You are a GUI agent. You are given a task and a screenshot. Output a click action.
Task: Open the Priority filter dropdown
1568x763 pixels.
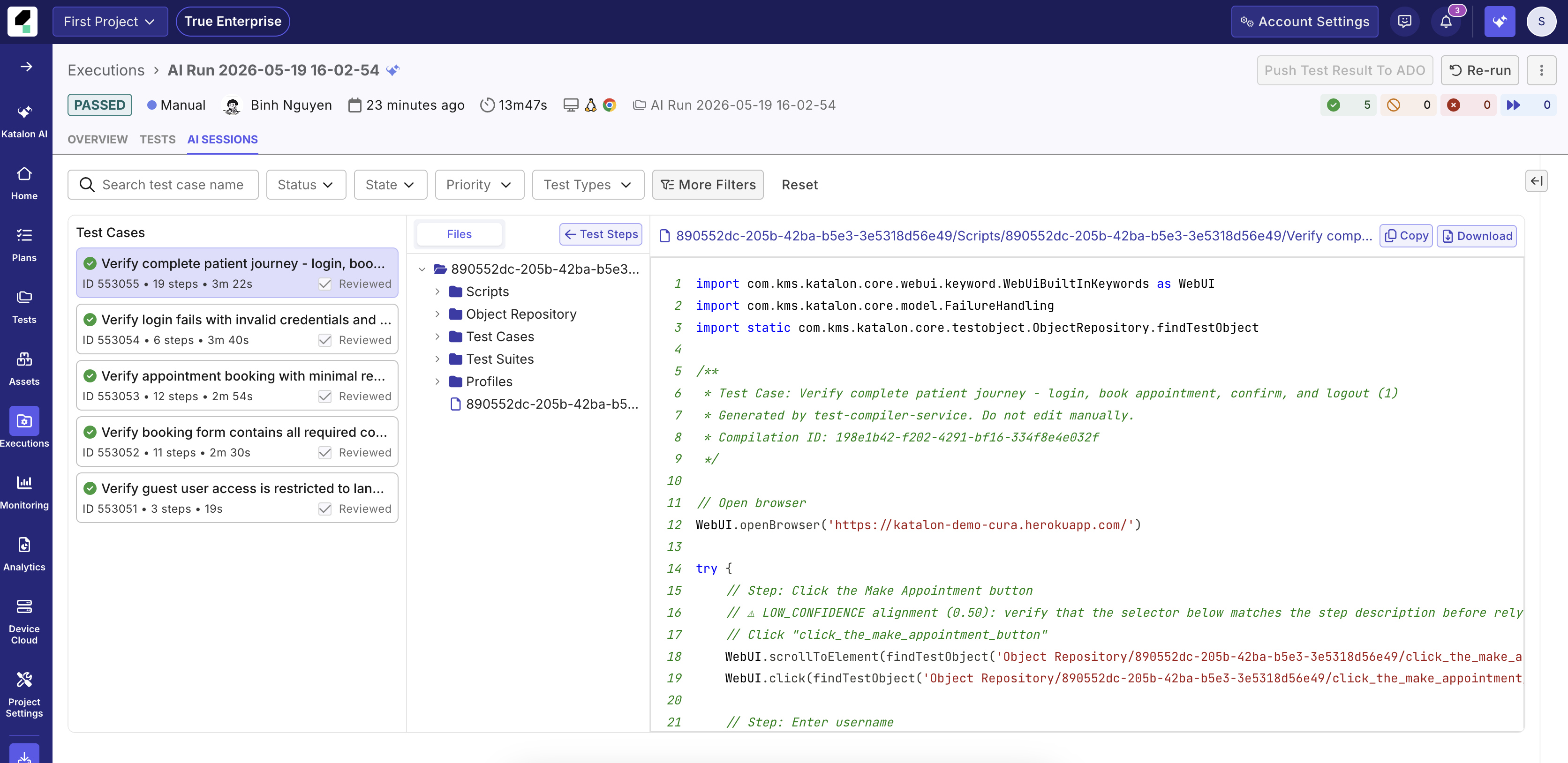click(479, 185)
